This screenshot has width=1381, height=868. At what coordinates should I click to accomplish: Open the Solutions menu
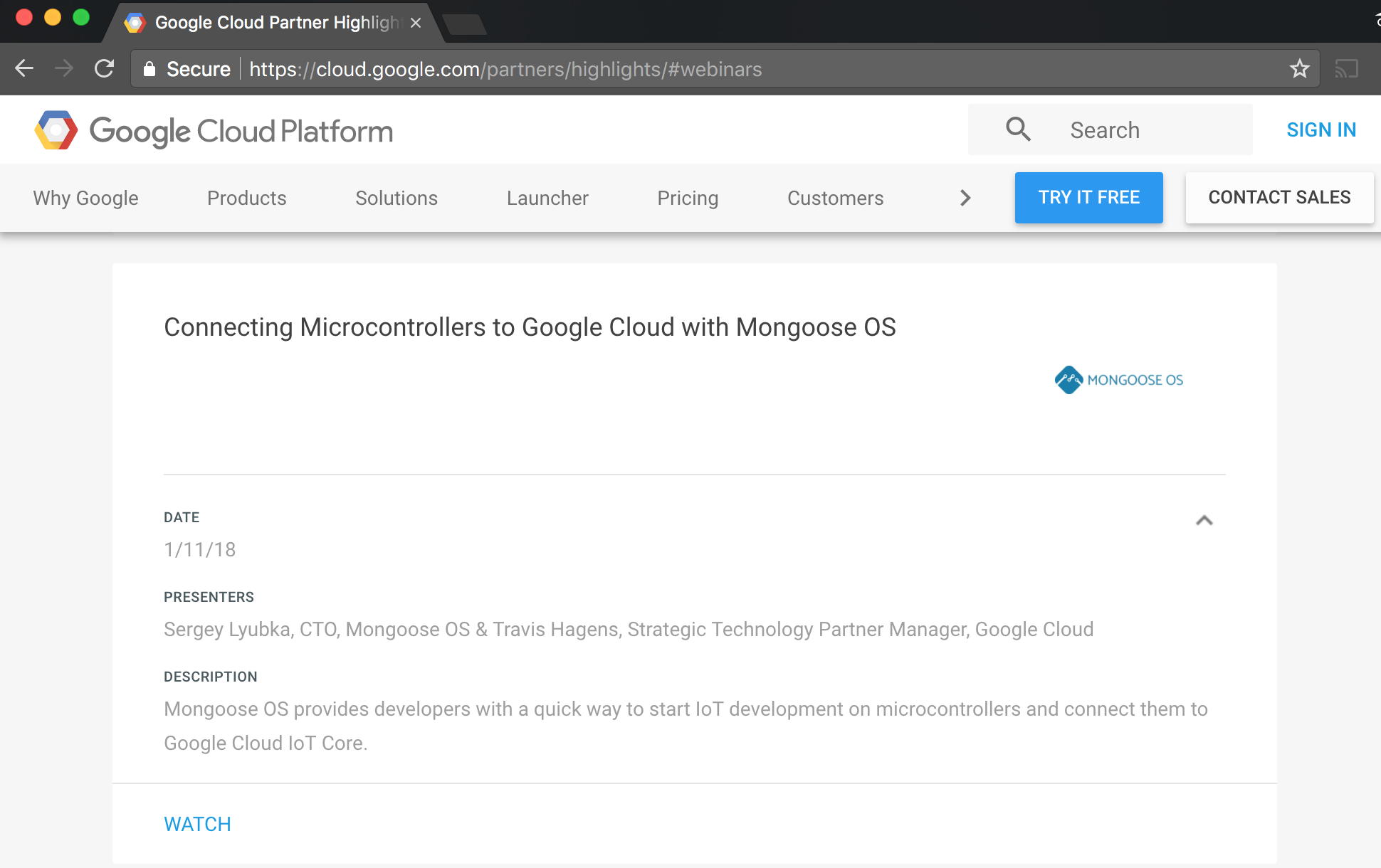click(x=397, y=198)
